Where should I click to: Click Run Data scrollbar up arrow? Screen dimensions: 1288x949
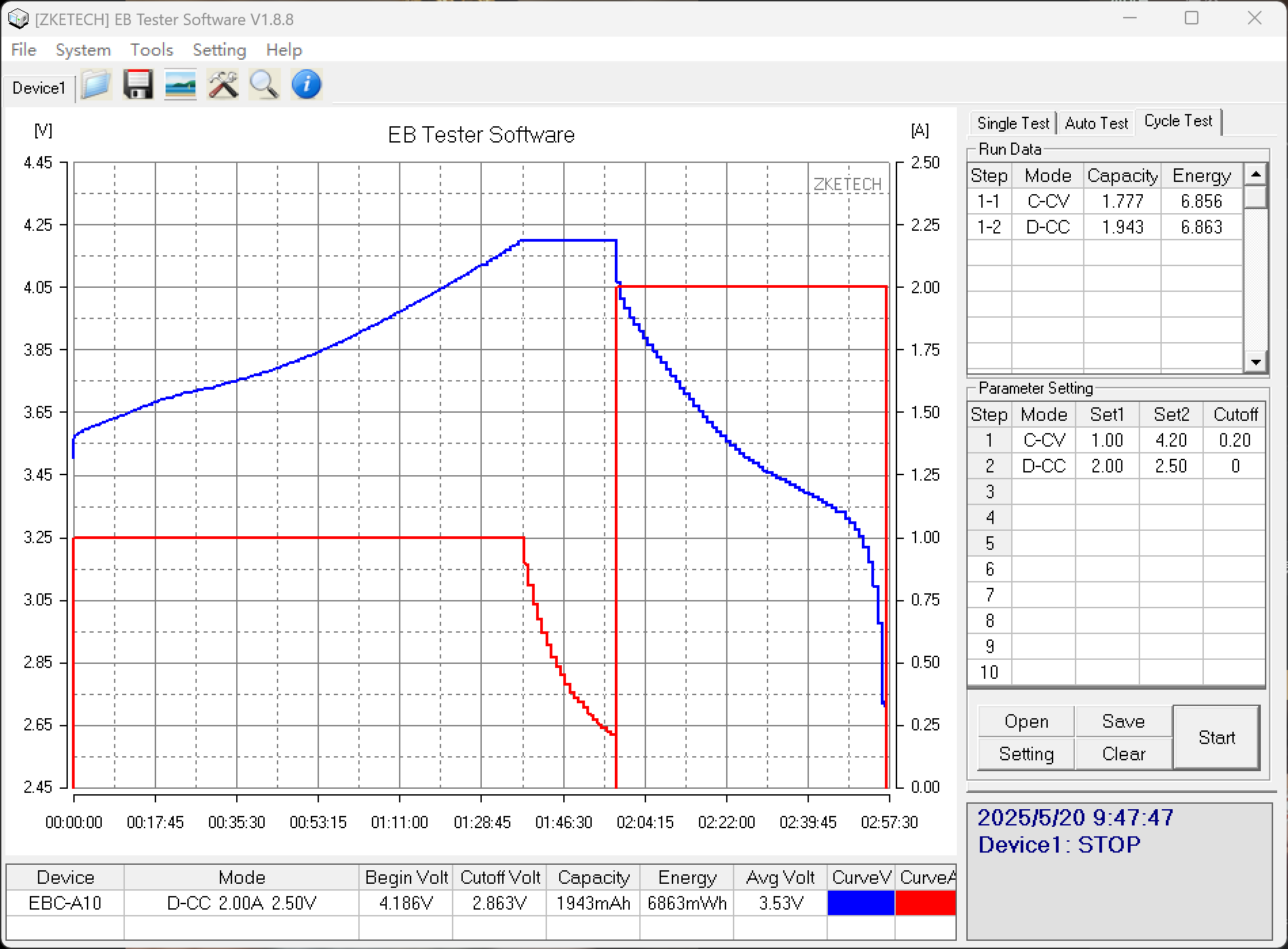pos(1255,174)
